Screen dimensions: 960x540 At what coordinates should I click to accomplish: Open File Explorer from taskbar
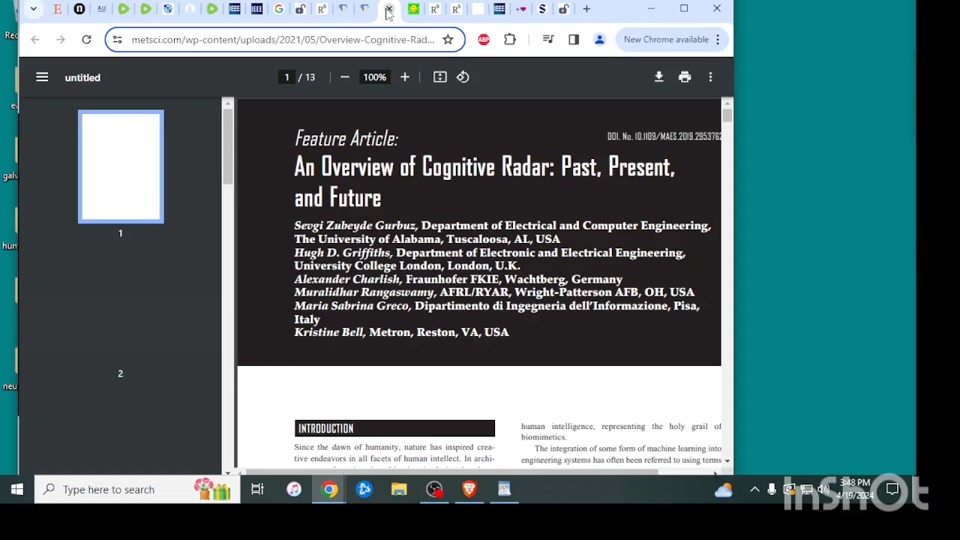[399, 490]
